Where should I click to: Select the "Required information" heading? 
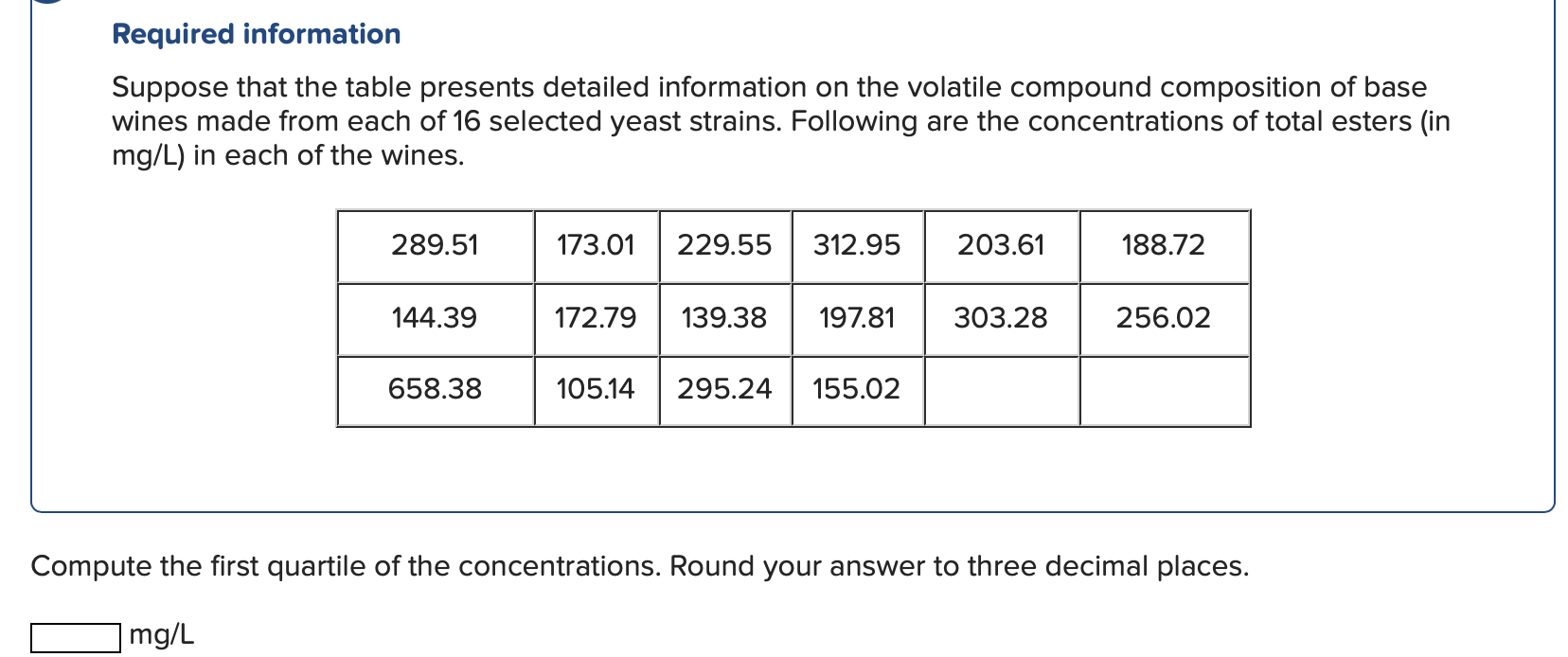[254, 34]
